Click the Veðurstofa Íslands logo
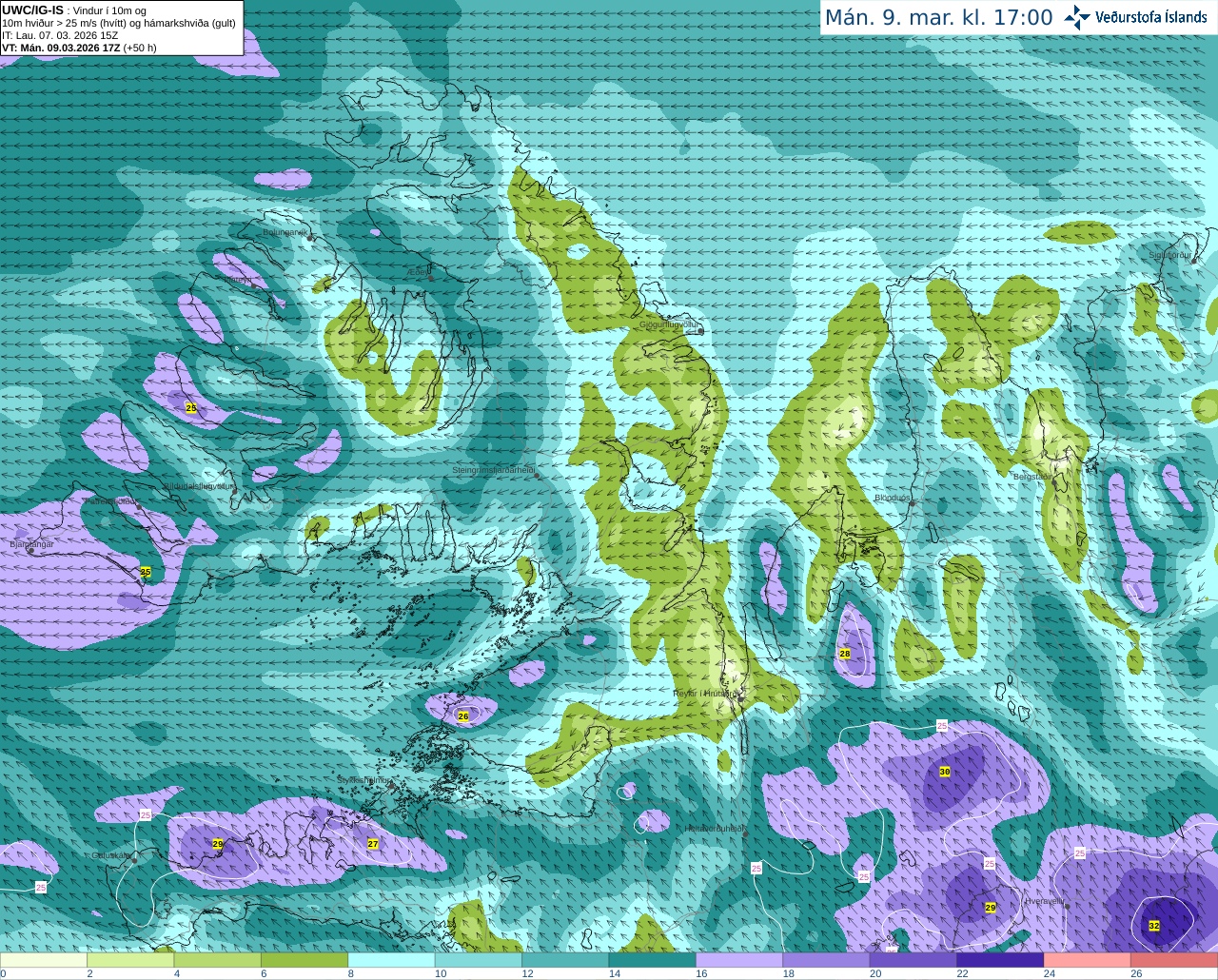The height and width of the screenshot is (980, 1218). [x=1136, y=17]
